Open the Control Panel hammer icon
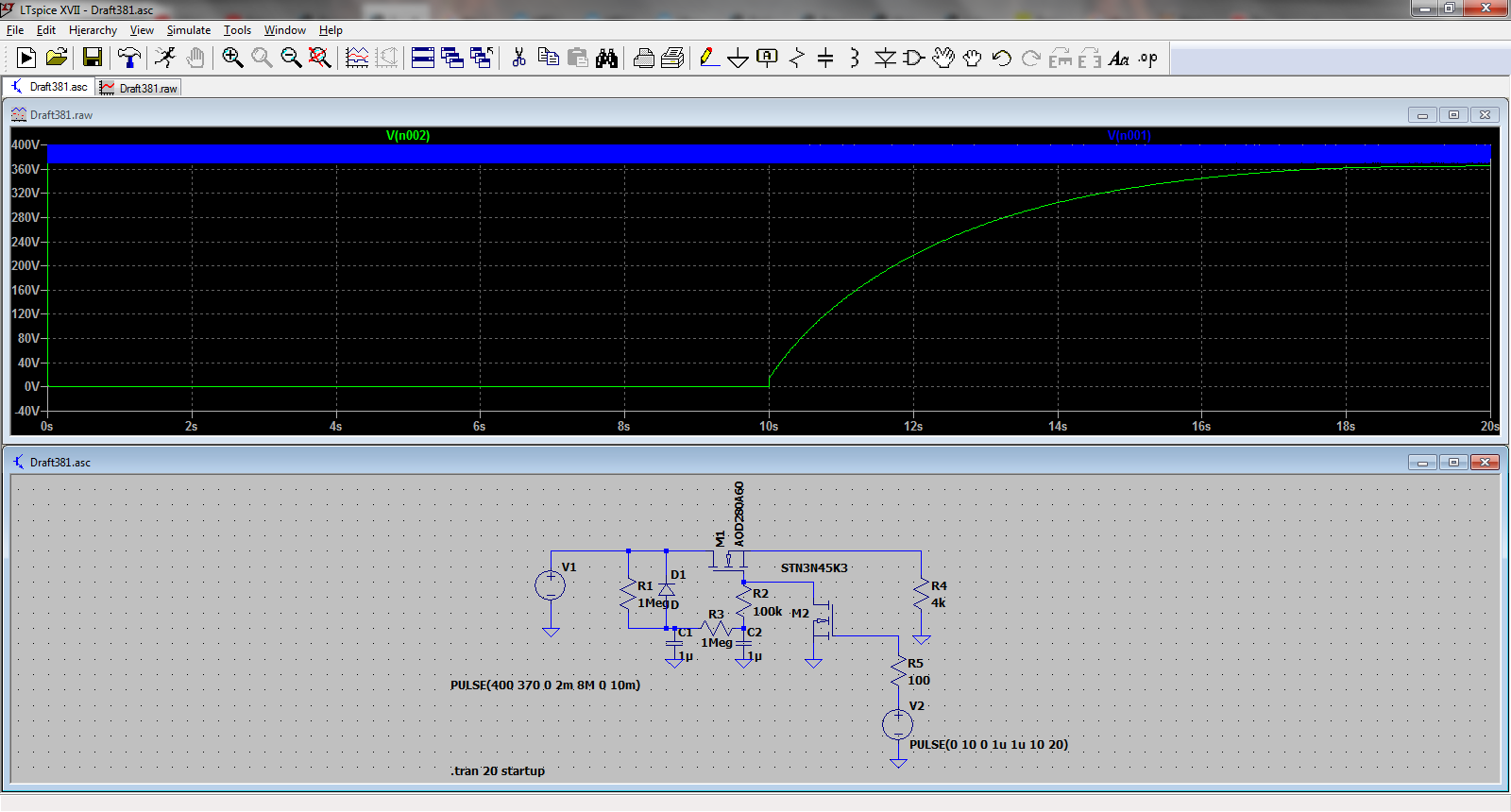Viewport: 1511px width, 812px height. click(x=129, y=59)
